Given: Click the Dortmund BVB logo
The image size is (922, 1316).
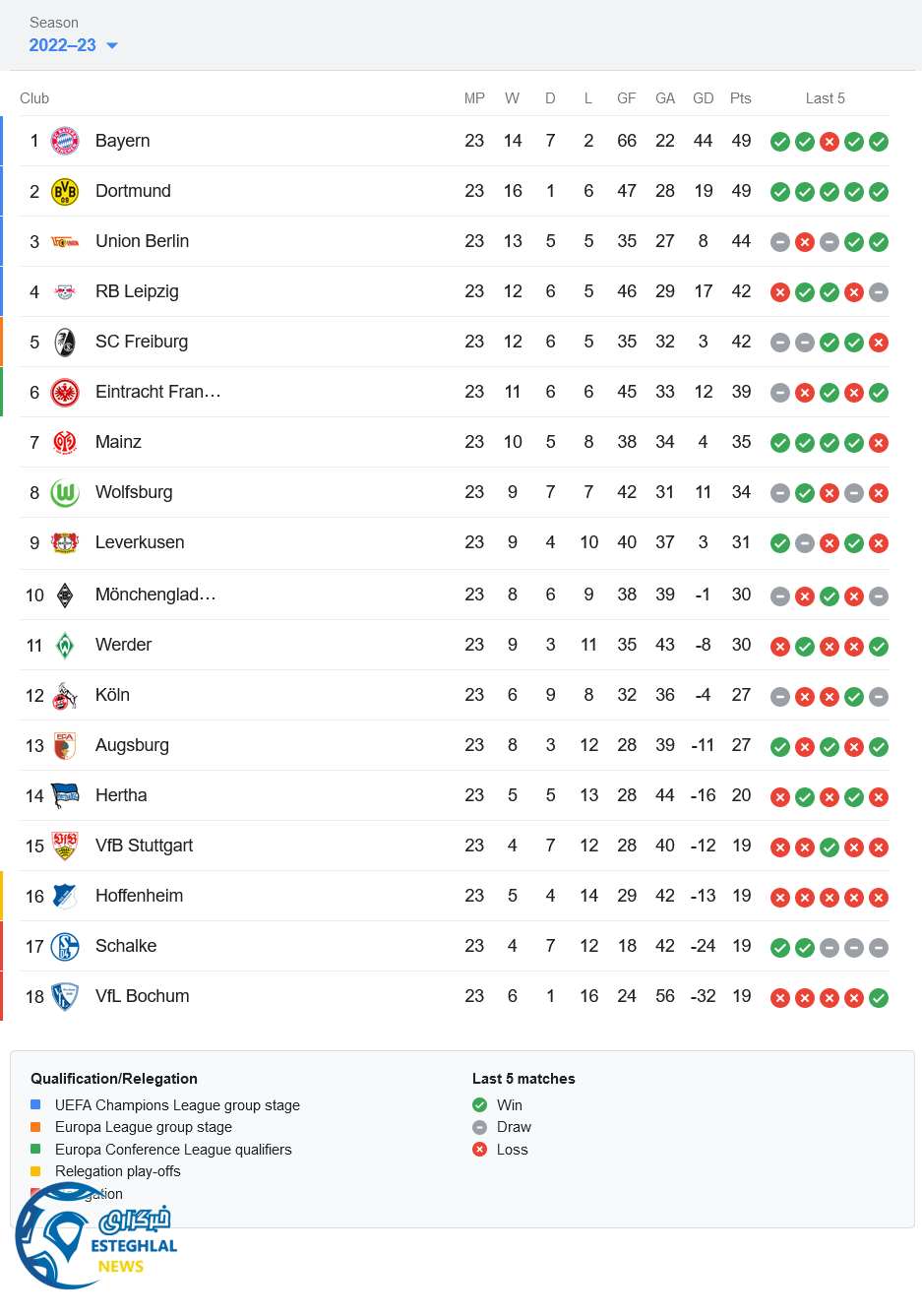Looking at the screenshot, I should pos(65,191).
